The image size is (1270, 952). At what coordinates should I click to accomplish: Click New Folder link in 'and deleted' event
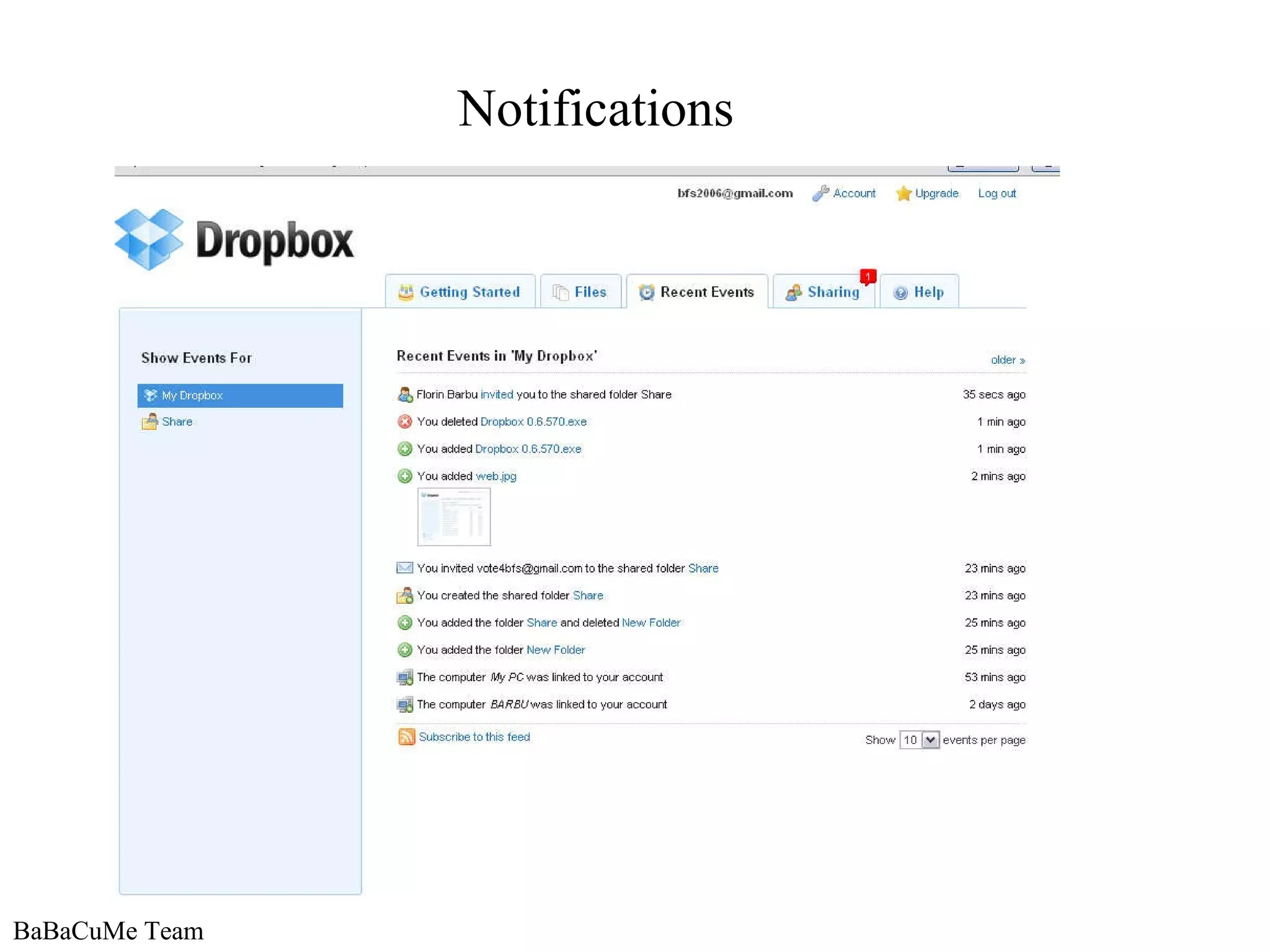pos(651,622)
